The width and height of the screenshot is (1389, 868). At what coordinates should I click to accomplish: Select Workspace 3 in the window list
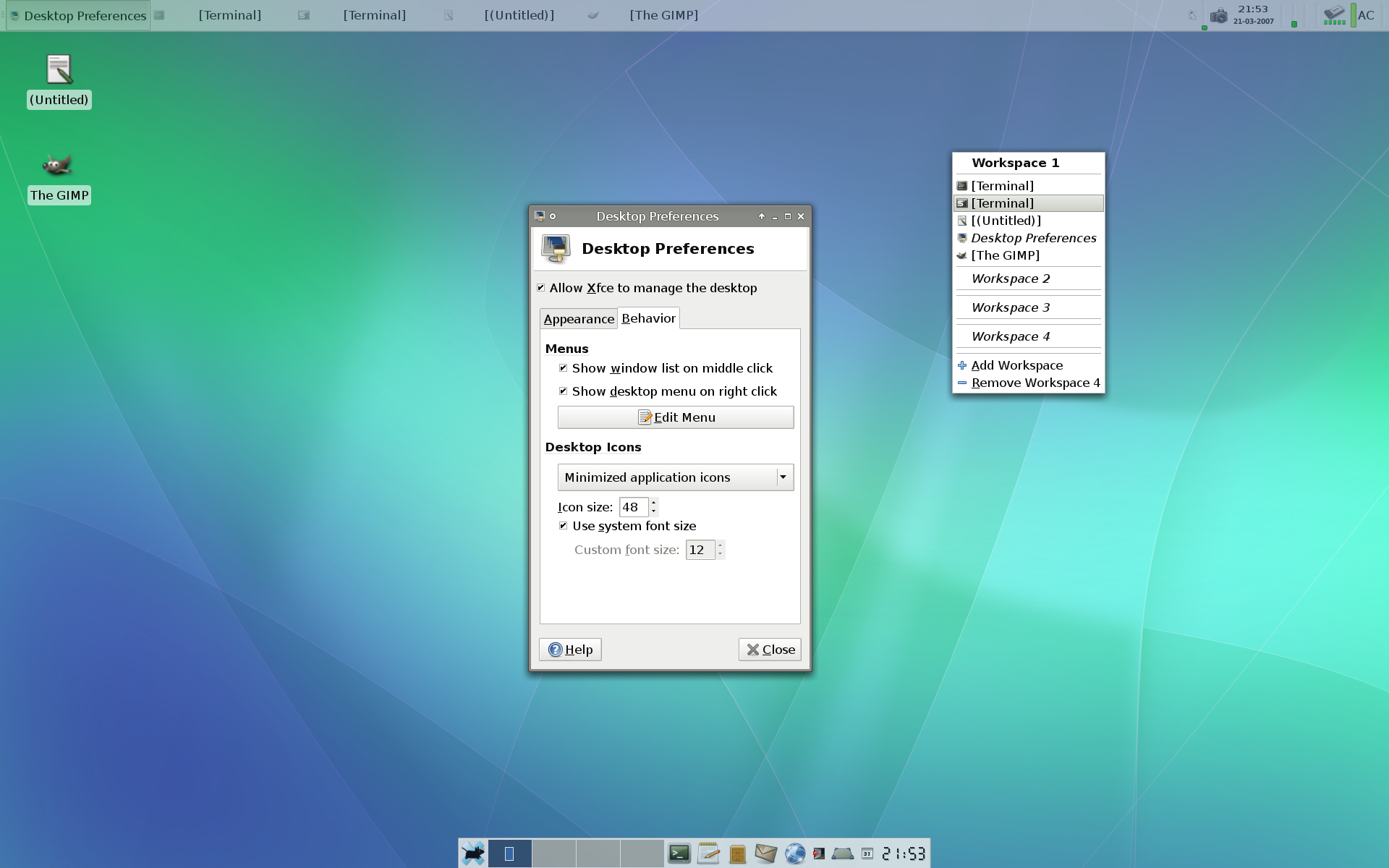(x=1010, y=307)
